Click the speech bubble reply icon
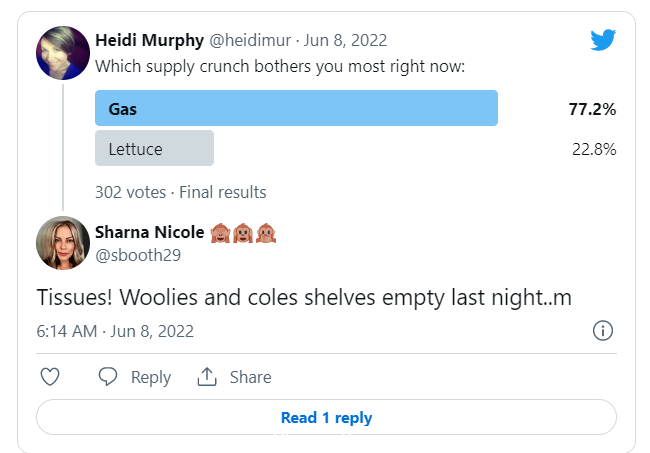The image size is (650, 453). (x=108, y=377)
